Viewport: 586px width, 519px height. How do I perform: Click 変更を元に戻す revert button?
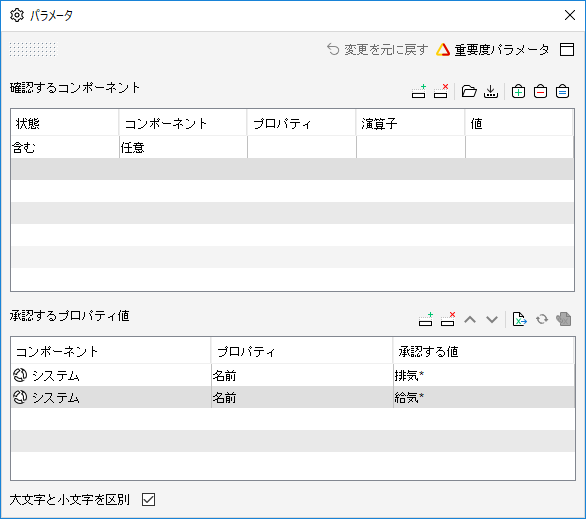(377, 50)
